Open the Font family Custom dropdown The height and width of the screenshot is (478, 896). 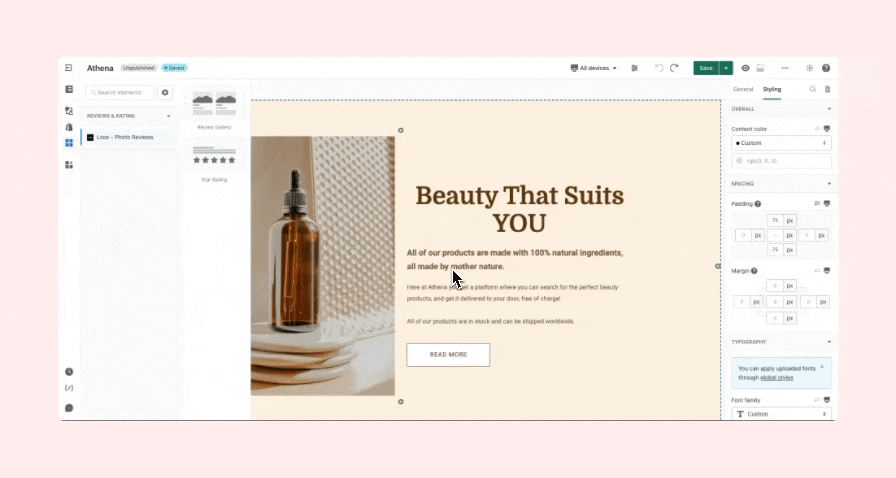point(781,413)
